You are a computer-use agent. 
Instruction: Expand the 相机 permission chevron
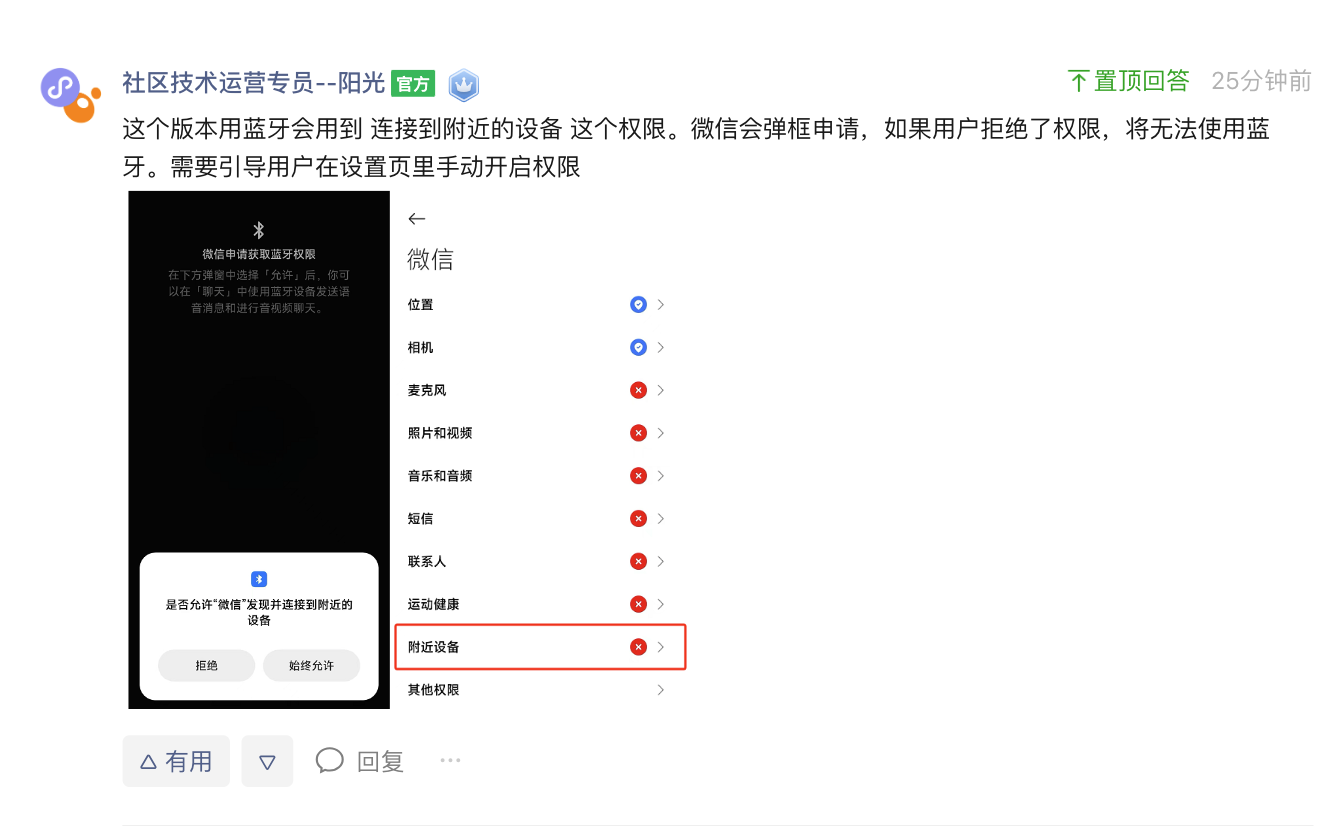661,347
